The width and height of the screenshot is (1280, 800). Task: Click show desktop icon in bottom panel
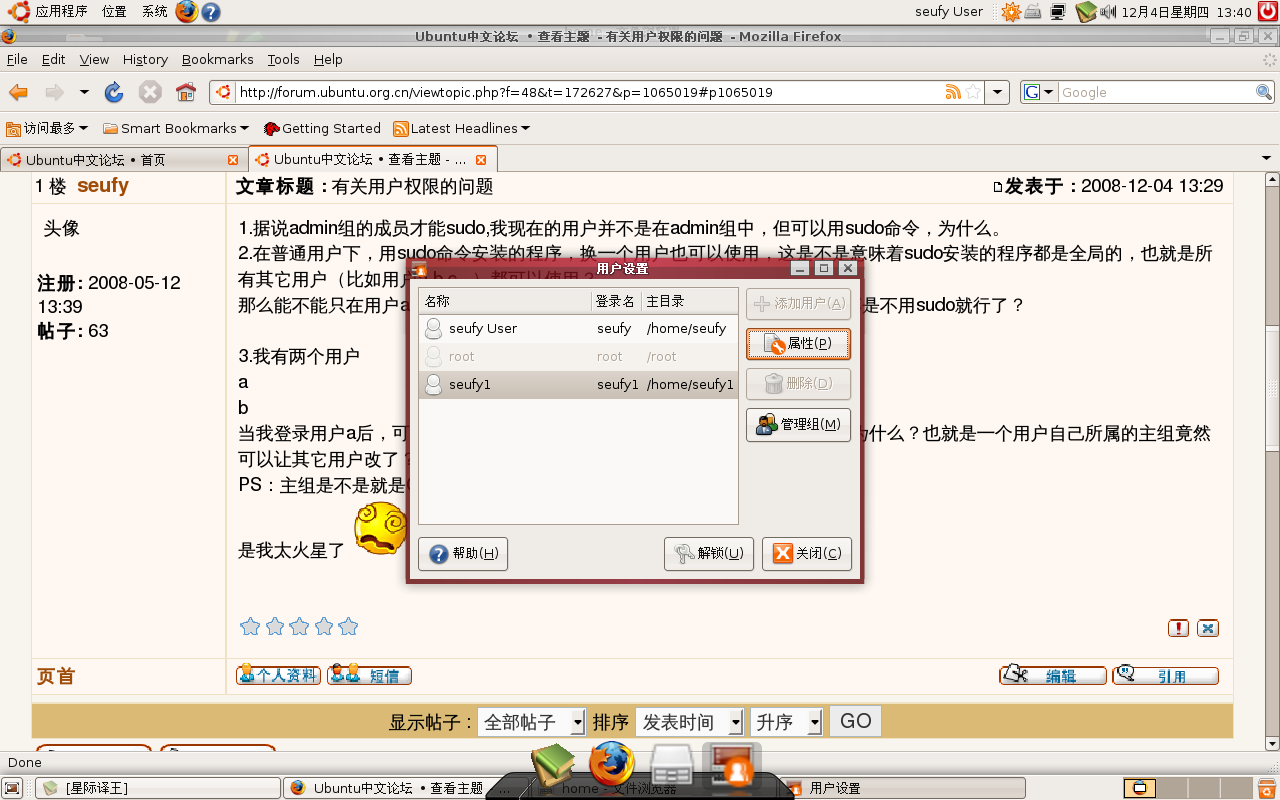13,788
